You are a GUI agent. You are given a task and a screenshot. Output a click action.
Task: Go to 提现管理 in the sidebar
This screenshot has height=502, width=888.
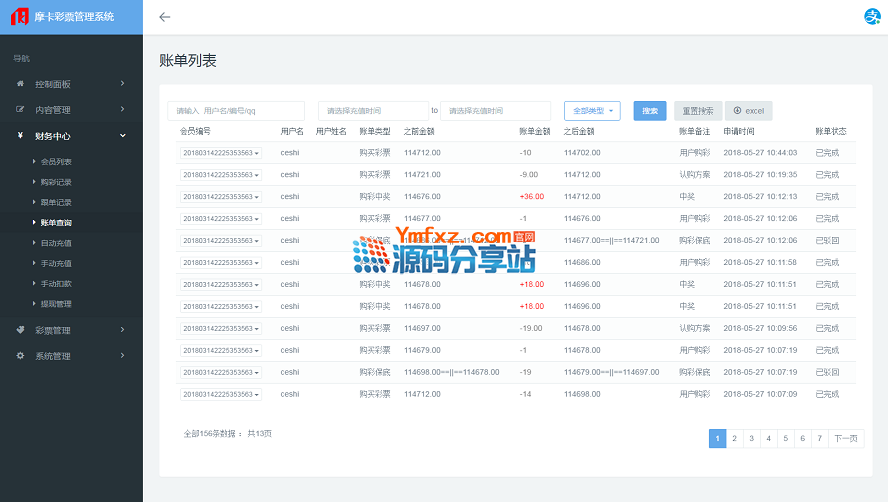point(56,304)
